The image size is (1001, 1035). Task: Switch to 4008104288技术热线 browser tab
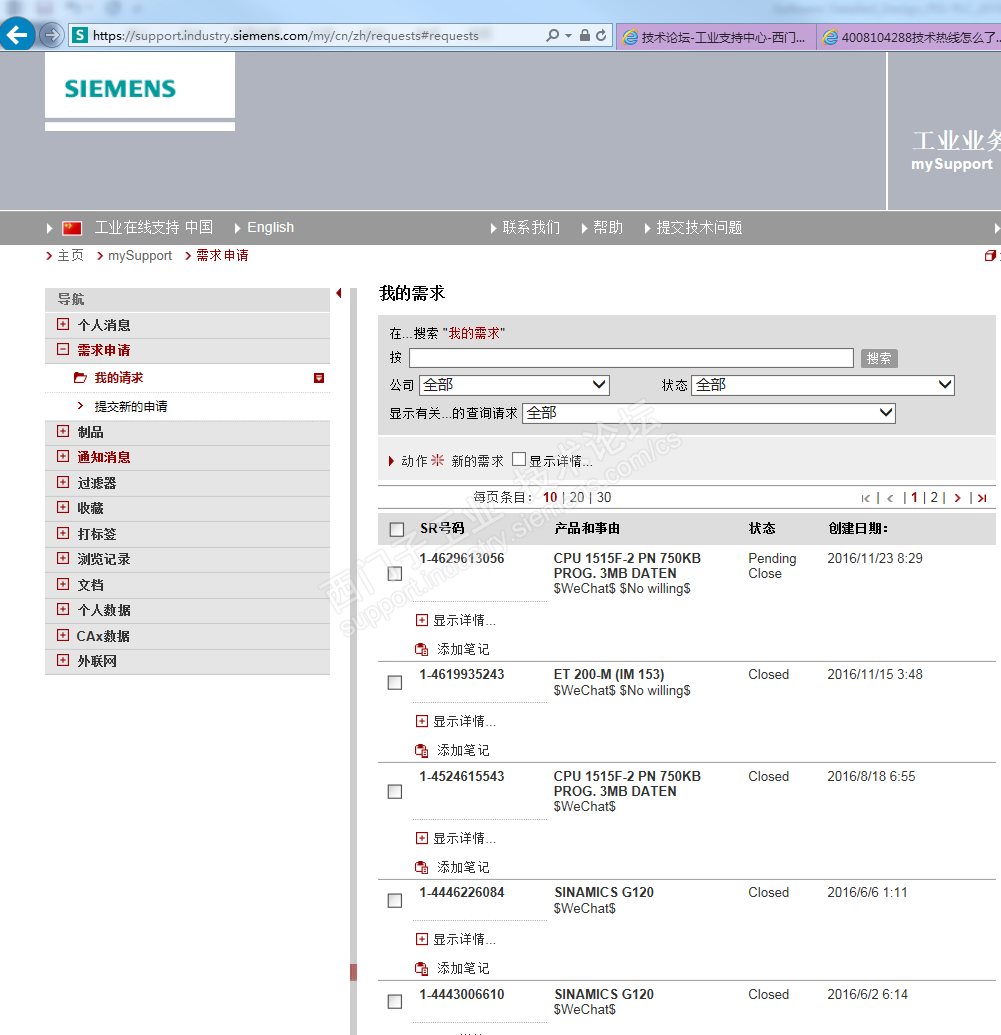click(x=910, y=37)
